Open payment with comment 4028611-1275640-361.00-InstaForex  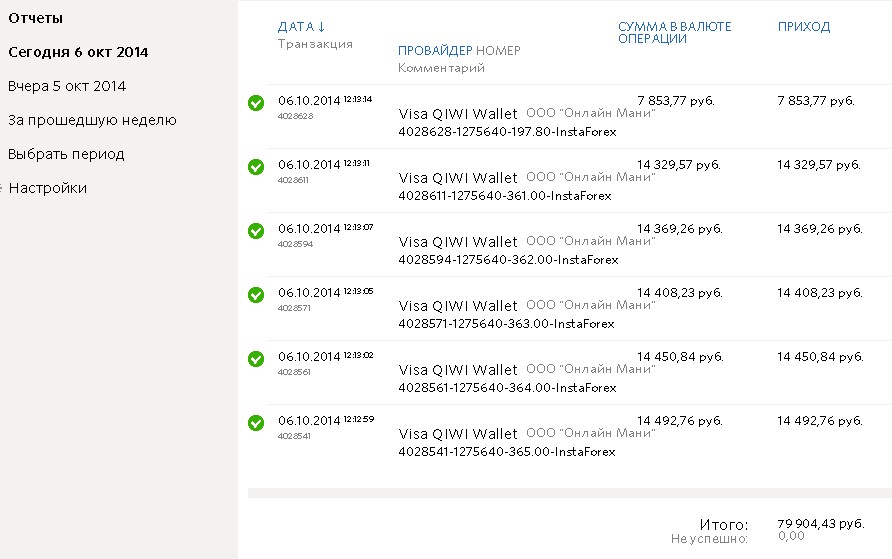tap(504, 196)
